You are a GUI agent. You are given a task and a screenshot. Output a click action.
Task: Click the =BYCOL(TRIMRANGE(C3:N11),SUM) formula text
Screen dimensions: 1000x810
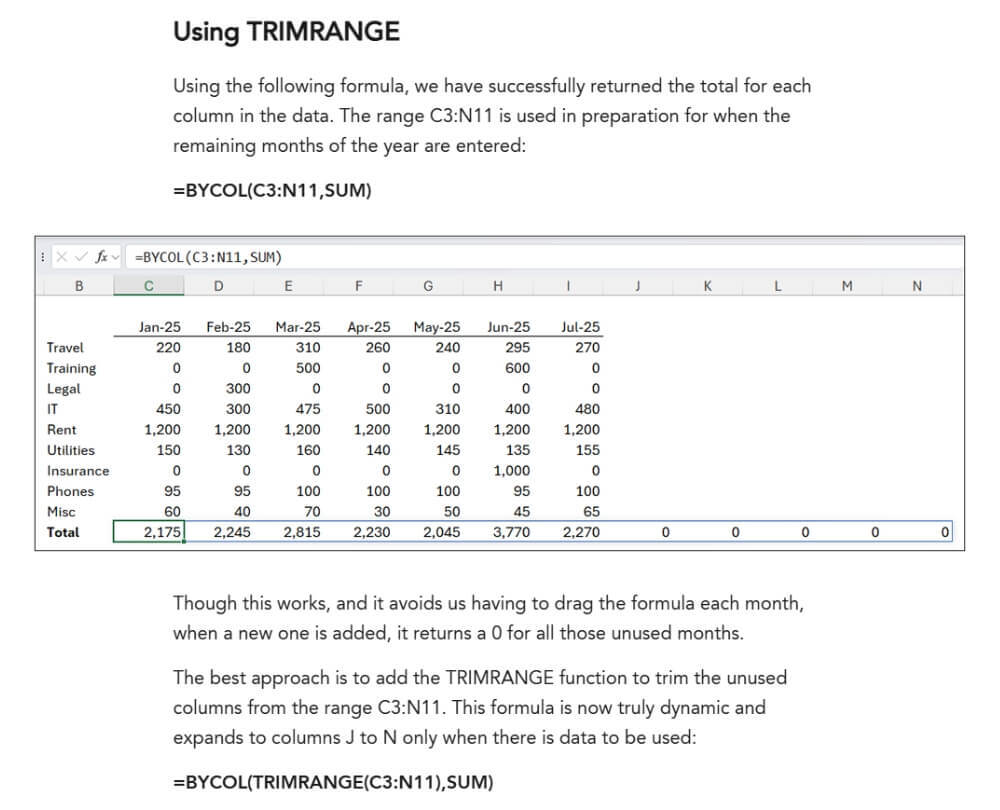333,782
